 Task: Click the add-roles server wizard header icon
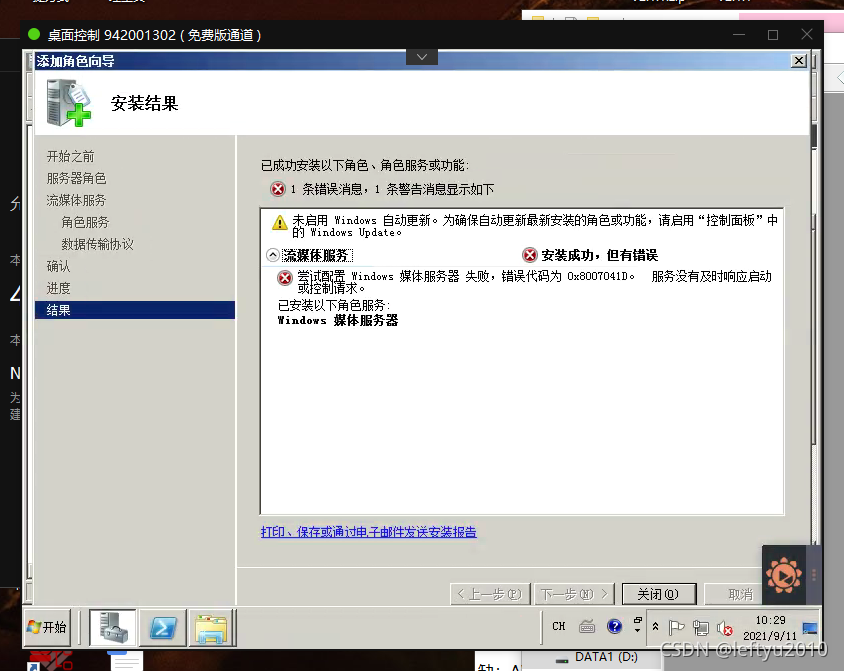coord(68,103)
